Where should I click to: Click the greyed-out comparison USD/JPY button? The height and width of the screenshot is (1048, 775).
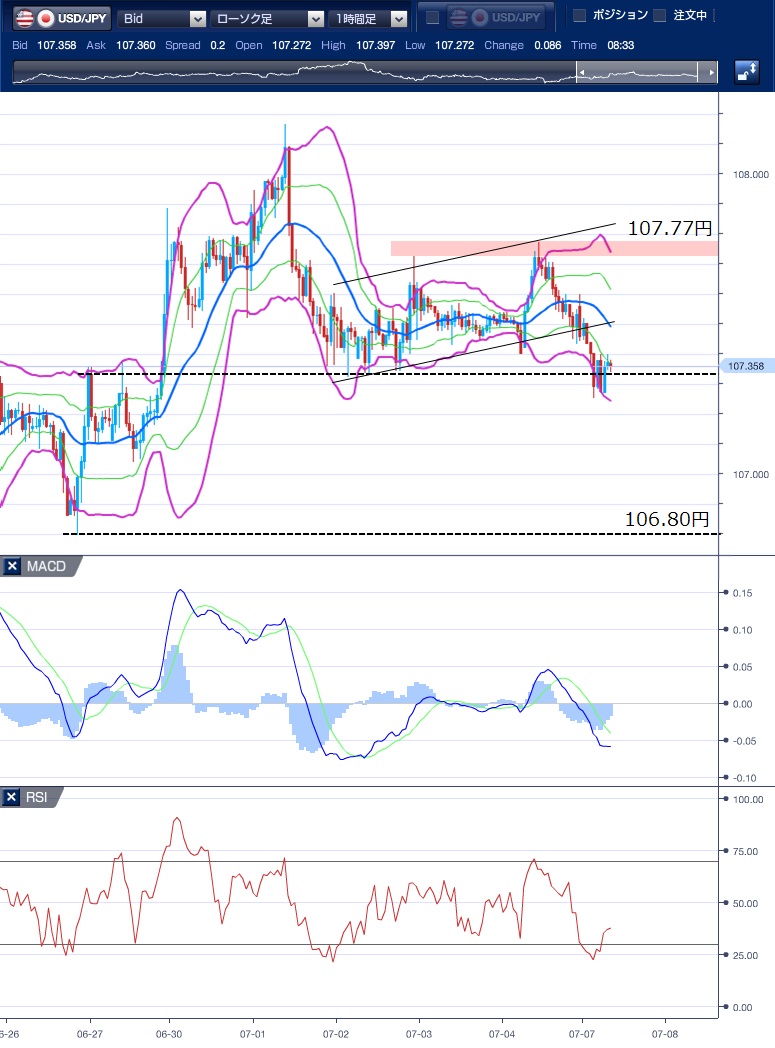[x=495, y=18]
